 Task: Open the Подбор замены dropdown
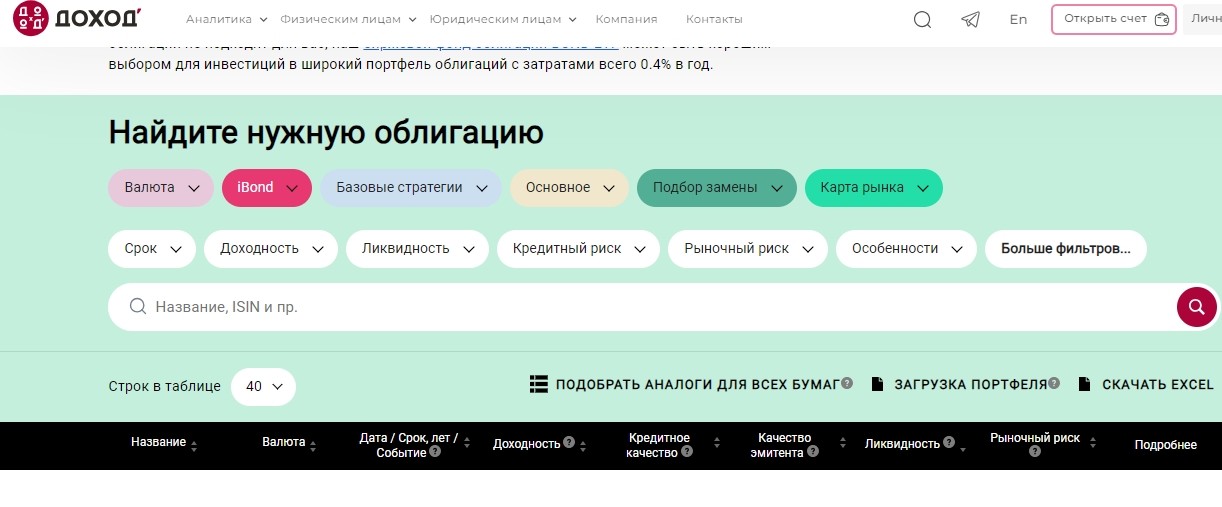pyautogui.click(x=717, y=188)
